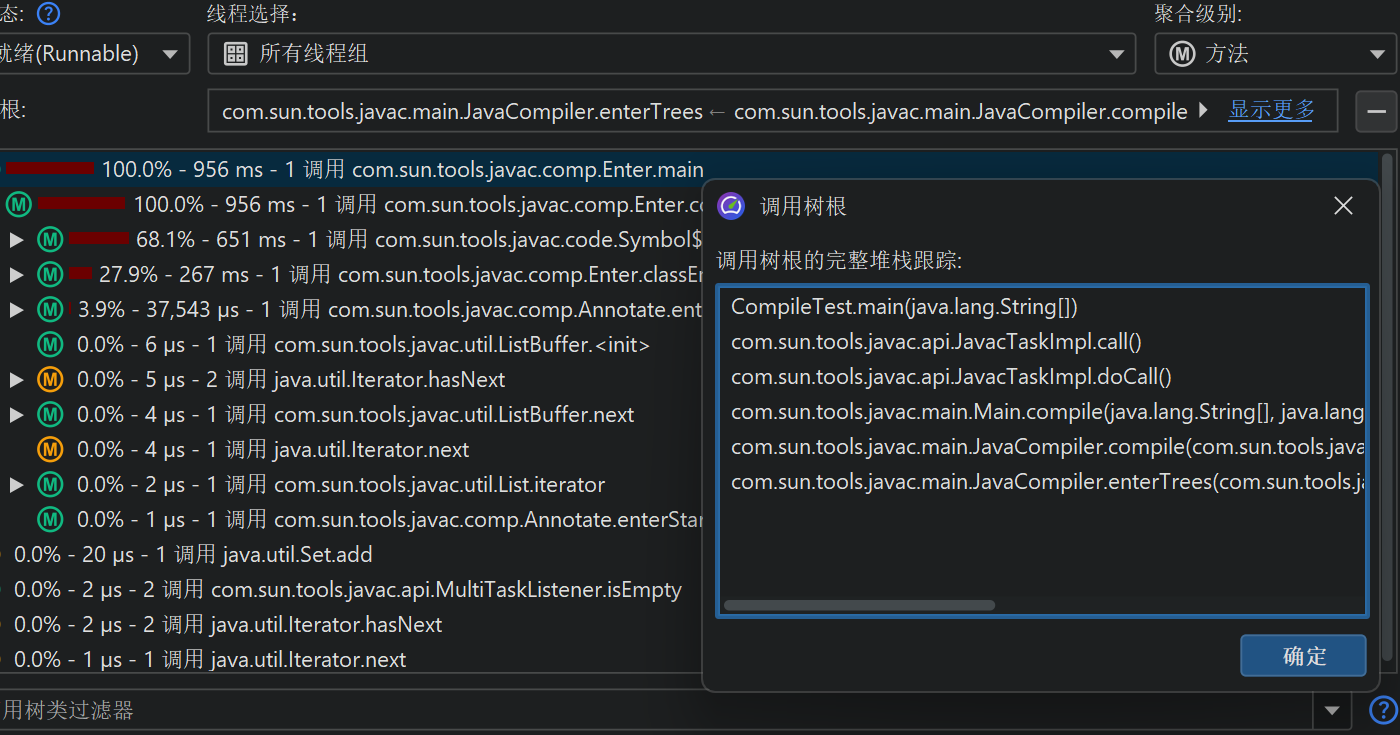The height and width of the screenshot is (735, 1400).
Task: Click the 显示更多 link
Action: click(1271, 110)
